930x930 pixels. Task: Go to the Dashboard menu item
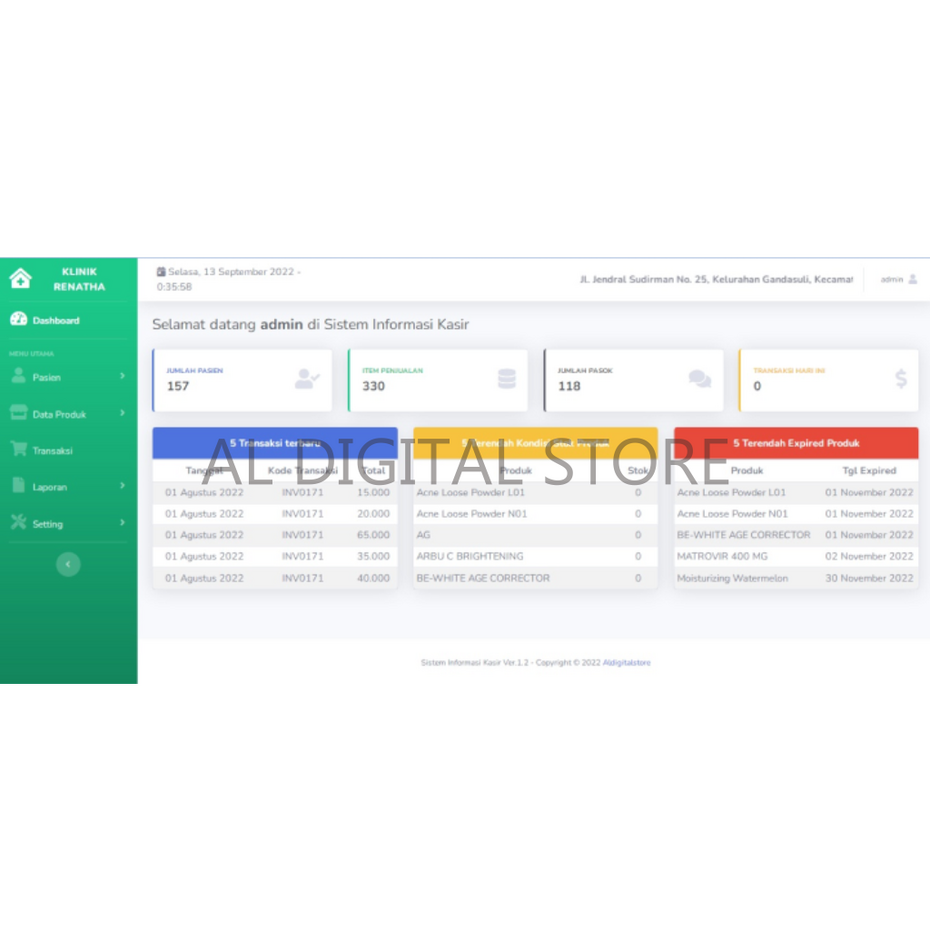coord(55,321)
